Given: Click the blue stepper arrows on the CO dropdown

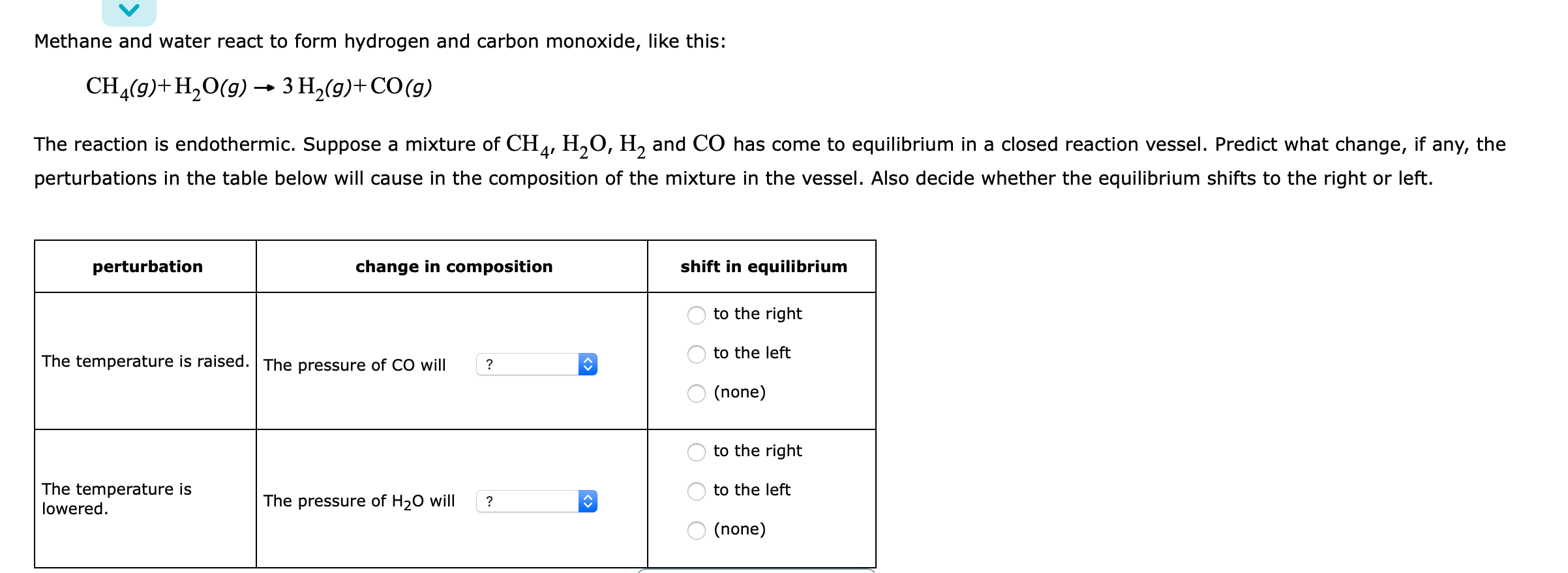Looking at the screenshot, I should point(589,365).
